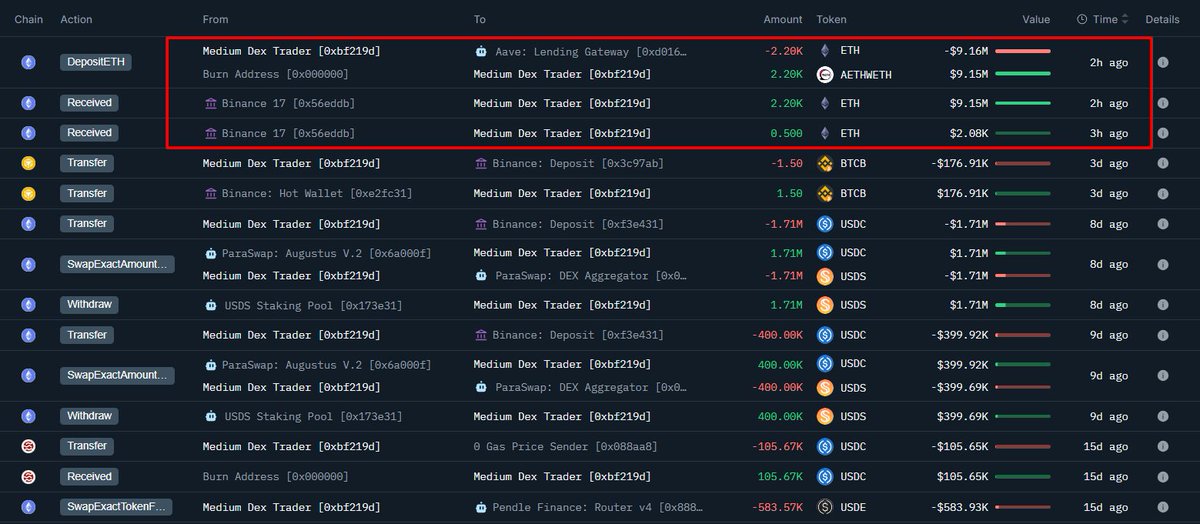Image resolution: width=1200 pixels, height=524 pixels.
Task: Click Received badge in 105.67K USDC row
Action: coord(89,477)
